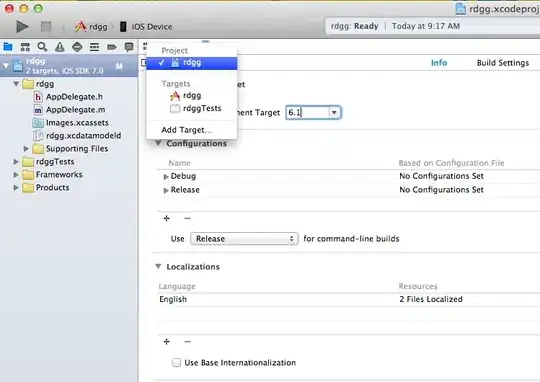
Task: Open the Find navigator magnifier icon
Action: pyautogui.click(x=42, y=47)
